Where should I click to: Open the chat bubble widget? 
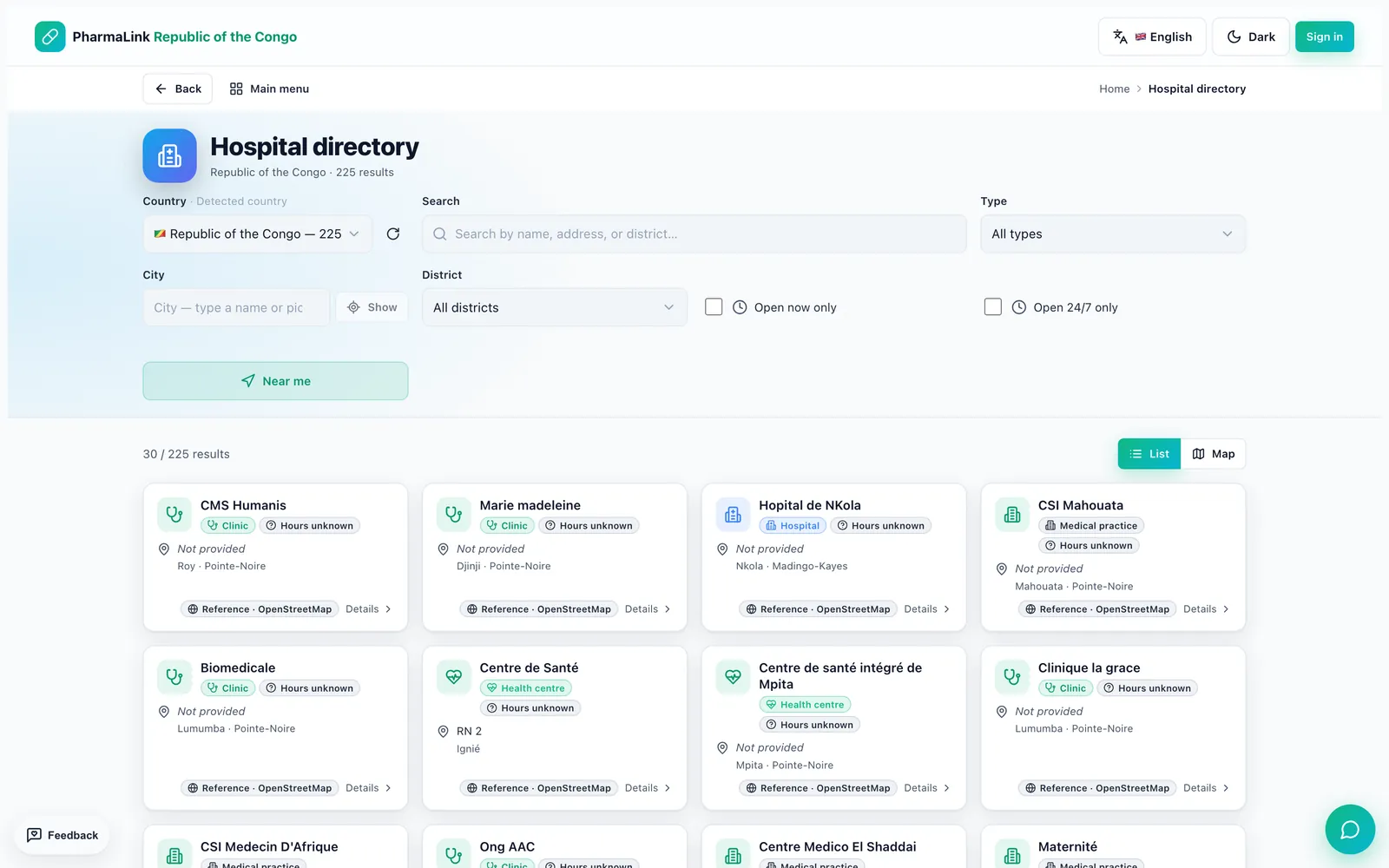coord(1350,829)
